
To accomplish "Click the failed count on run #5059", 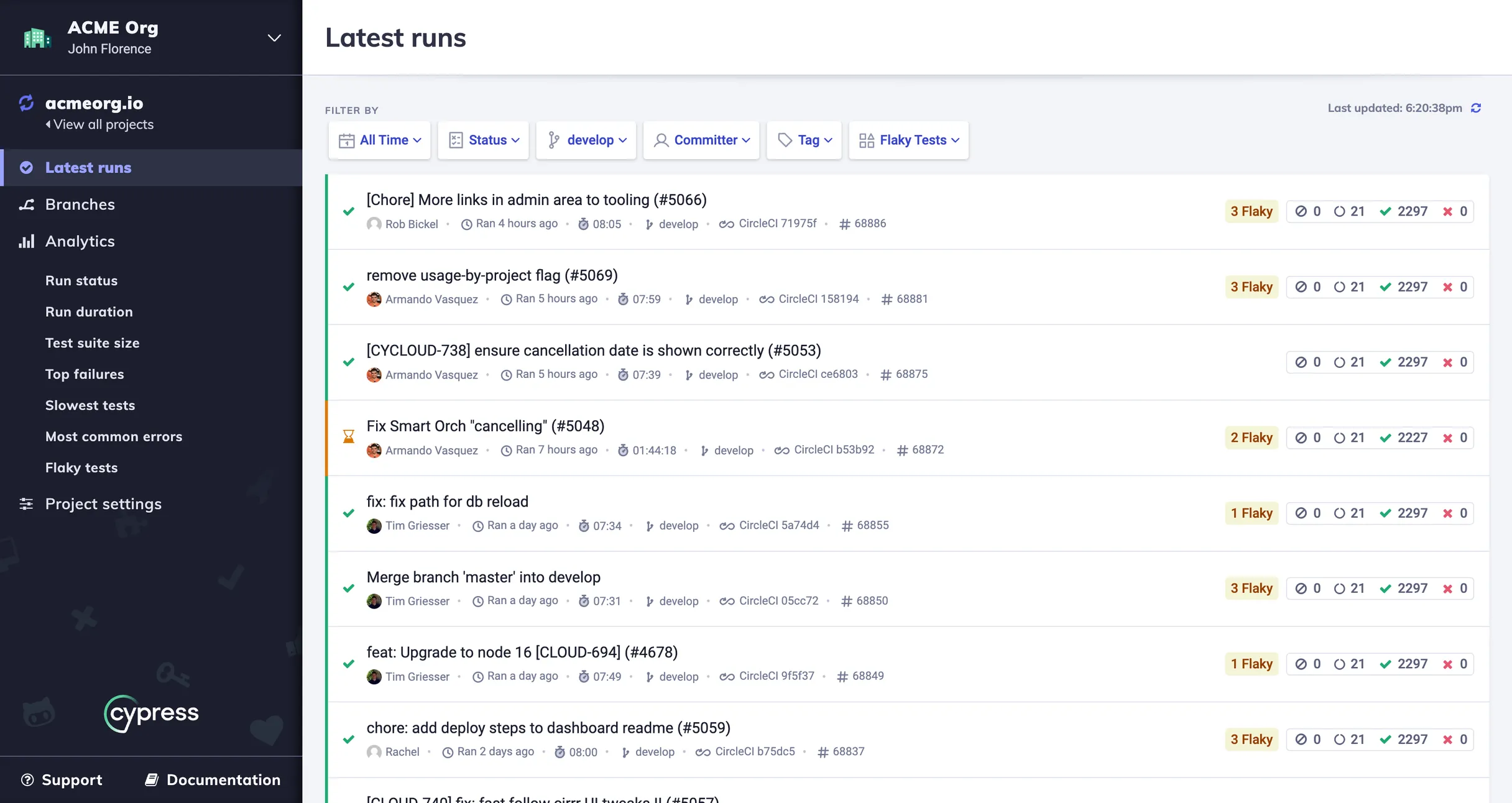I will click(x=1455, y=740).
